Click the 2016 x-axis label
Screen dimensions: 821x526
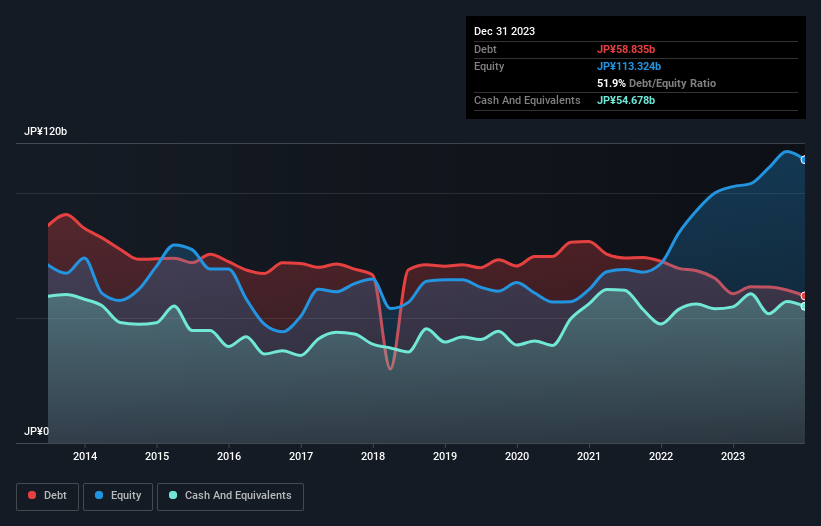click(229, 456)
